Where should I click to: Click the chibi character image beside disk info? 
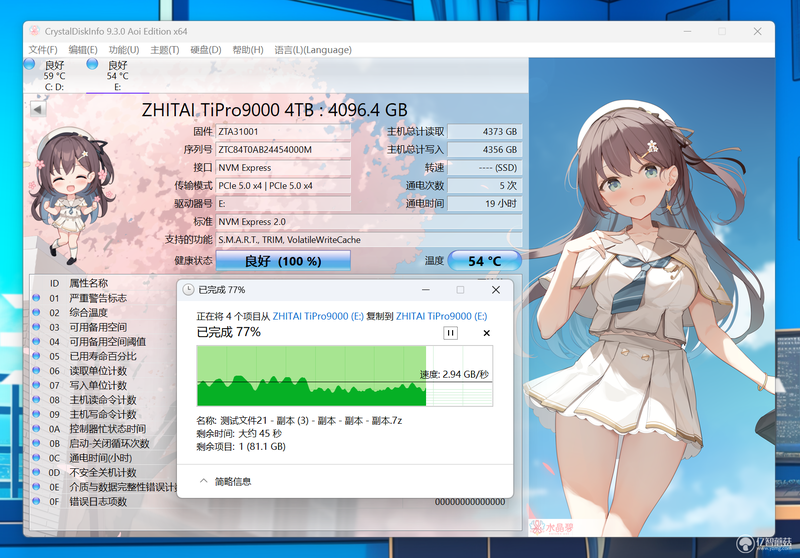[x=71, y=196]
